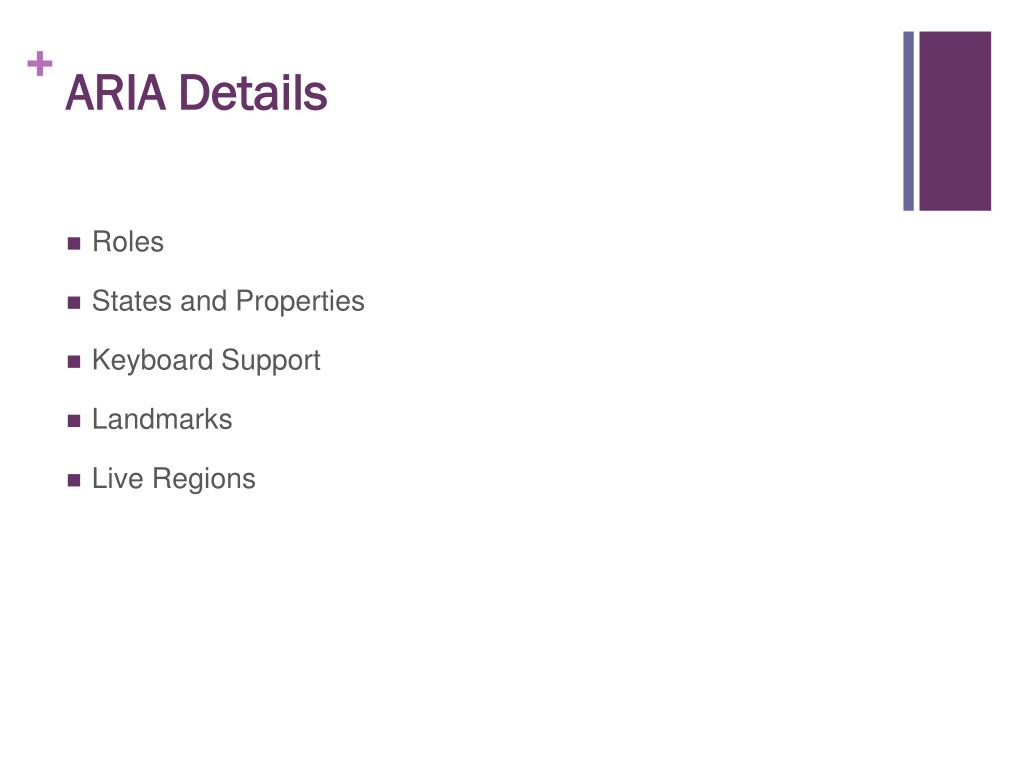
Task: Click the word ARIA in the title
Action: (116, 93)
